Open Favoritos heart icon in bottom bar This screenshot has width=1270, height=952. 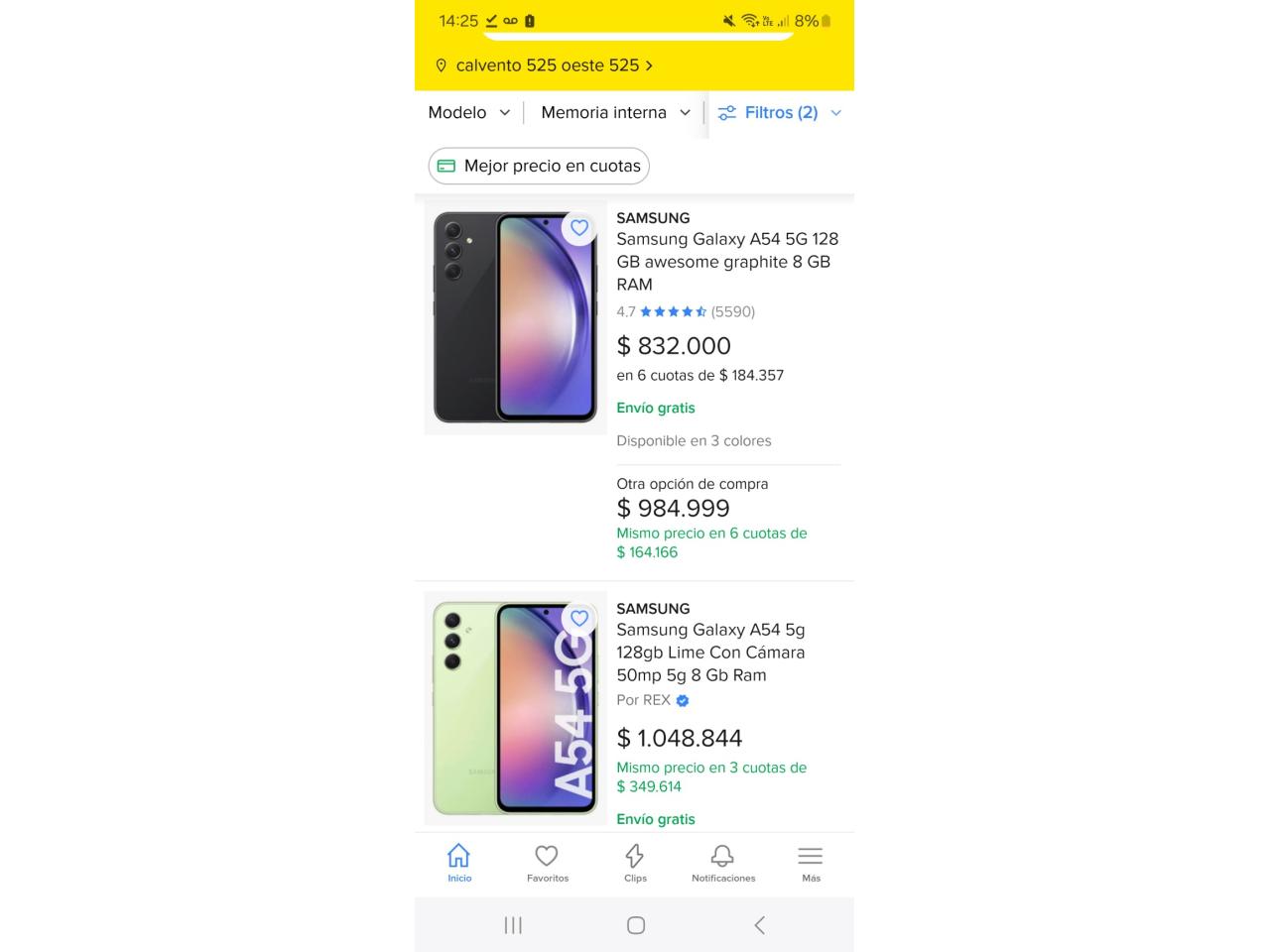(547, 856)
